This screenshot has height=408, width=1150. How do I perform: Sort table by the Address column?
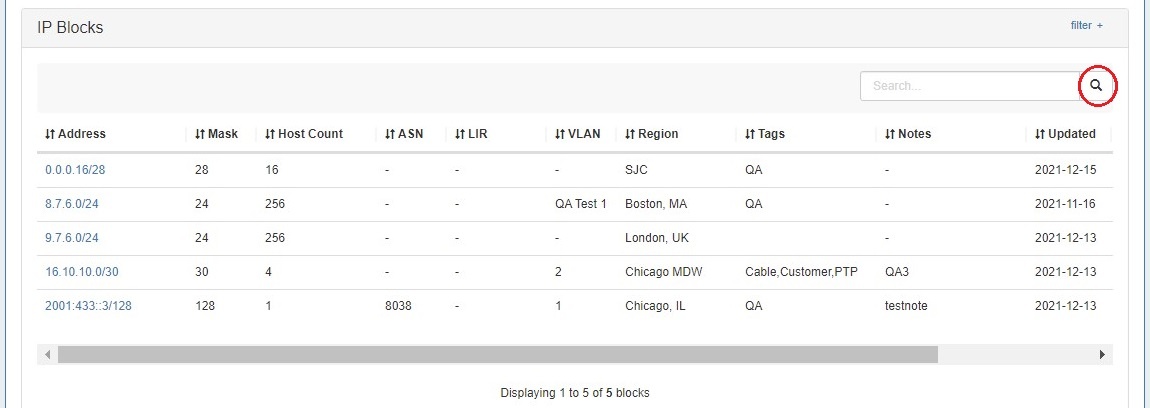click(x=76, y=134)
